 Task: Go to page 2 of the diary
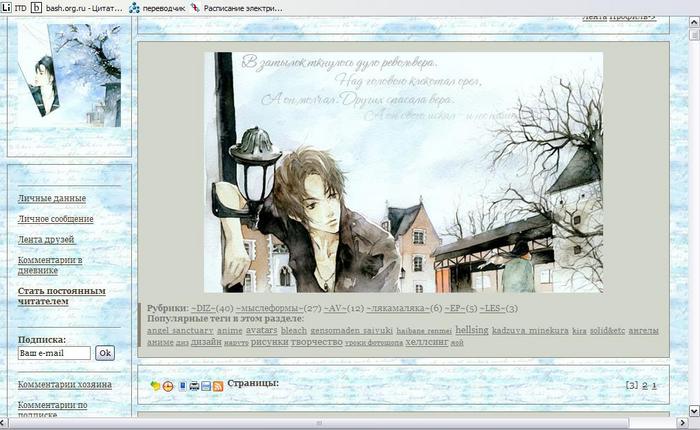(645, 386)
